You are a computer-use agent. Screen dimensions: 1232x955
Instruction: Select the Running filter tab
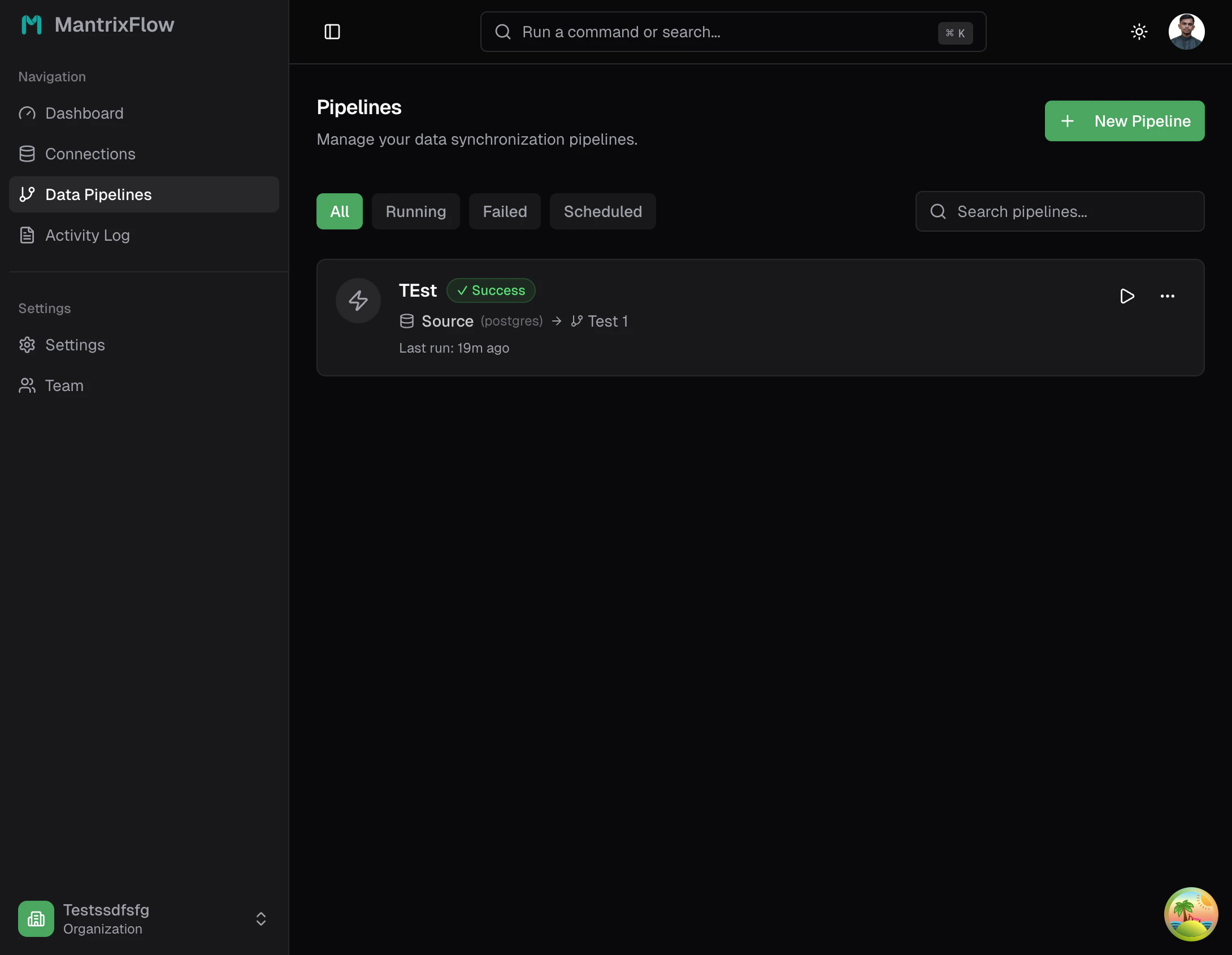[x=415, y=211]
